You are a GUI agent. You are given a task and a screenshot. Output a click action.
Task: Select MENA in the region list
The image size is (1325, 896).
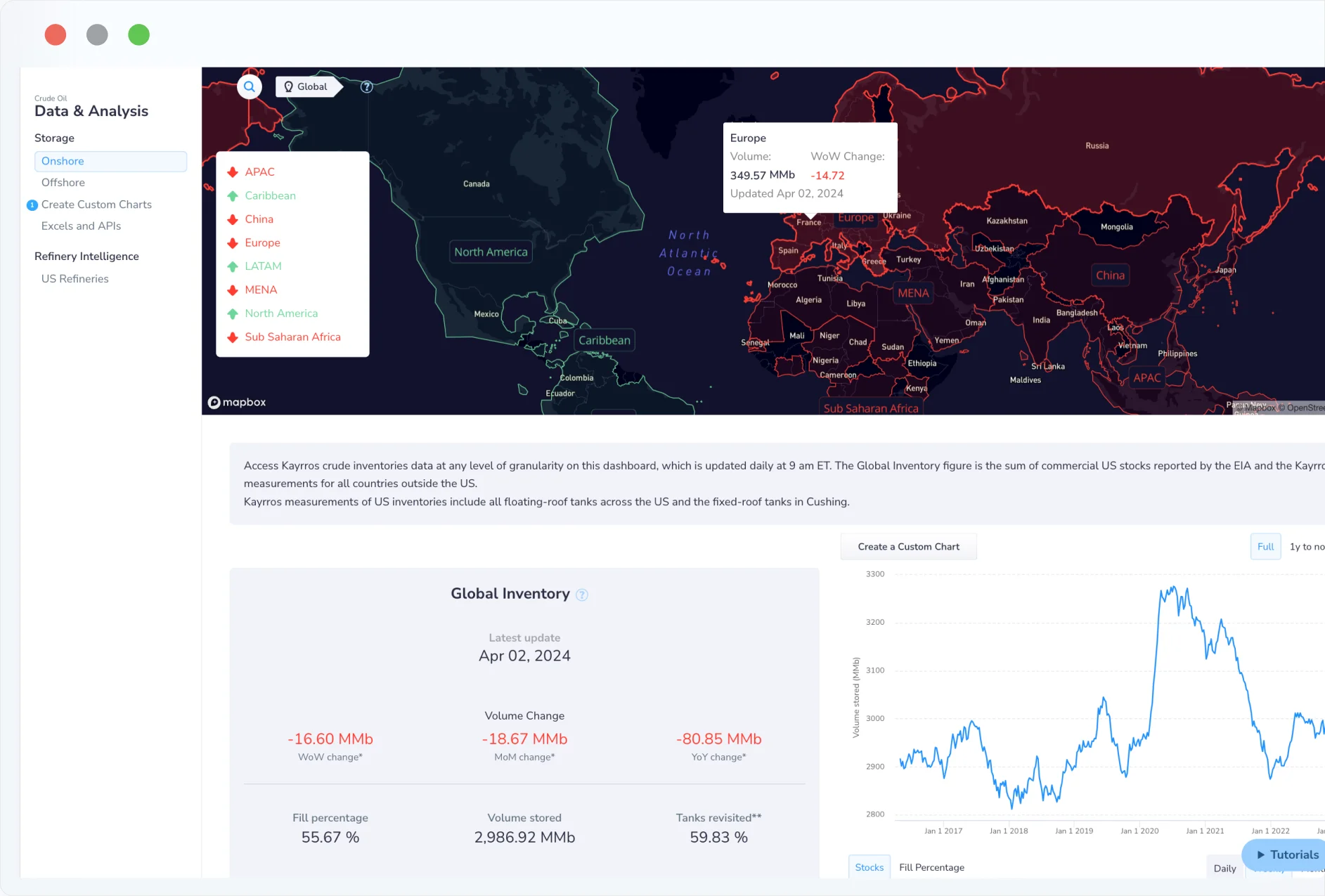point(261,290)
